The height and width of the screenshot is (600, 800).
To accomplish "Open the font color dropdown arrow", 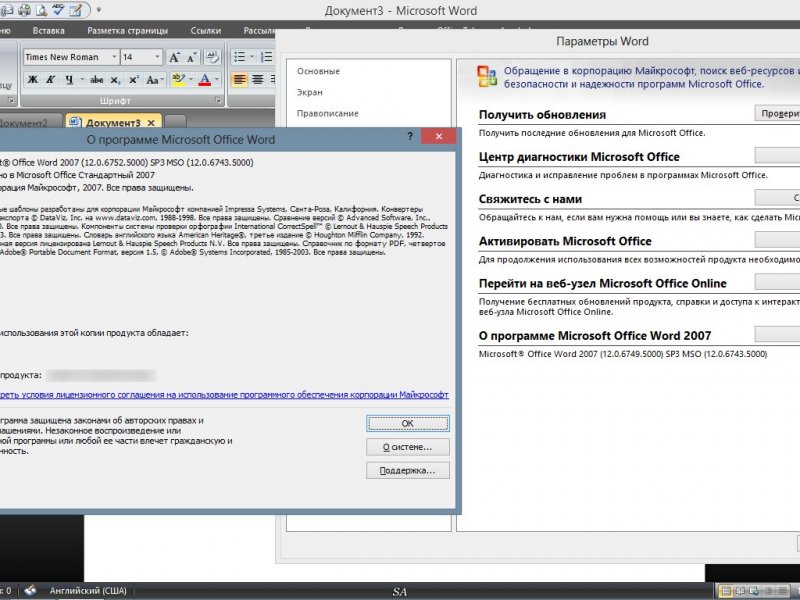I will 217,80.
